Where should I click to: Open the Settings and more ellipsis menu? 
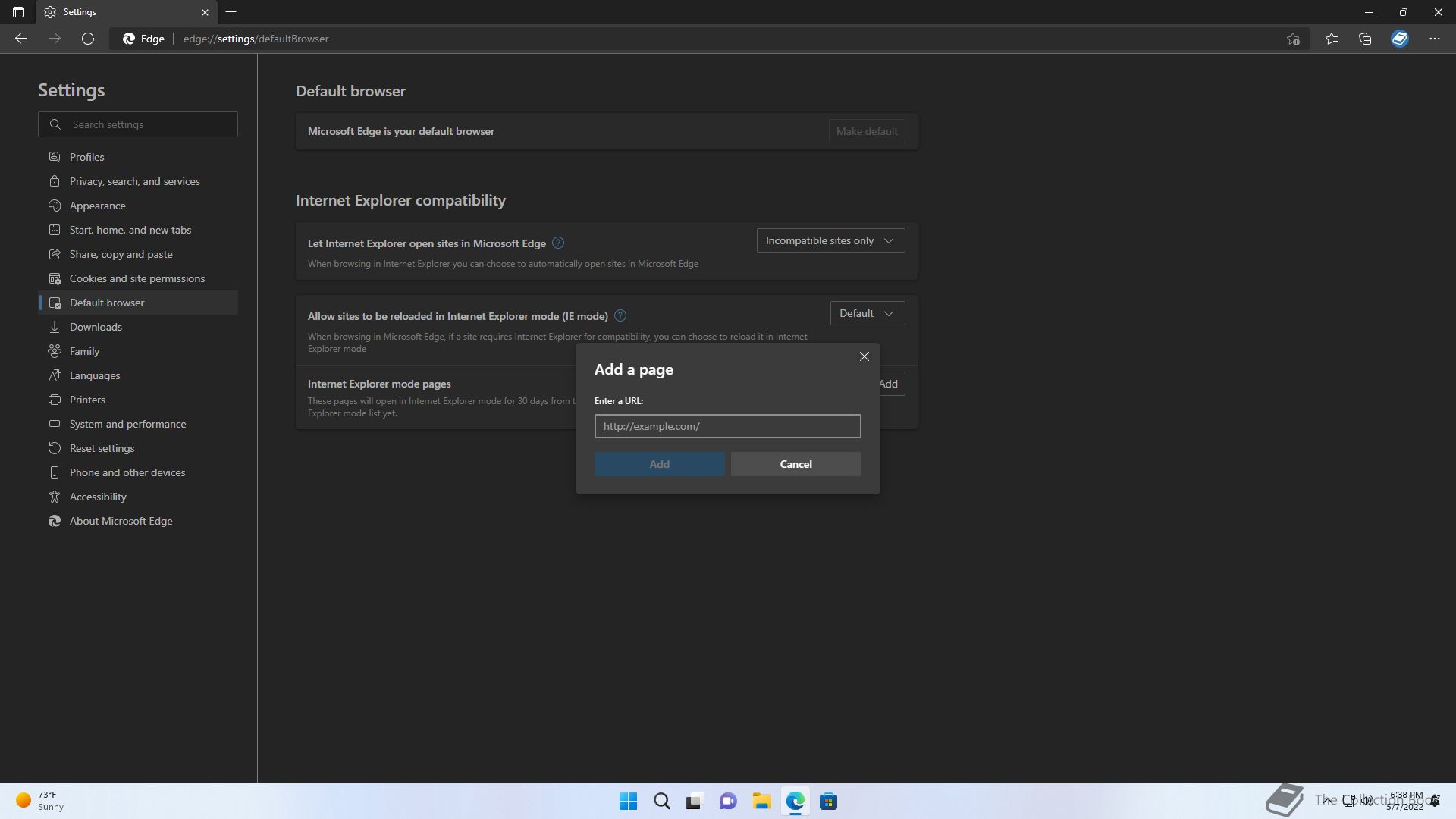click(x=1435, y=39)
